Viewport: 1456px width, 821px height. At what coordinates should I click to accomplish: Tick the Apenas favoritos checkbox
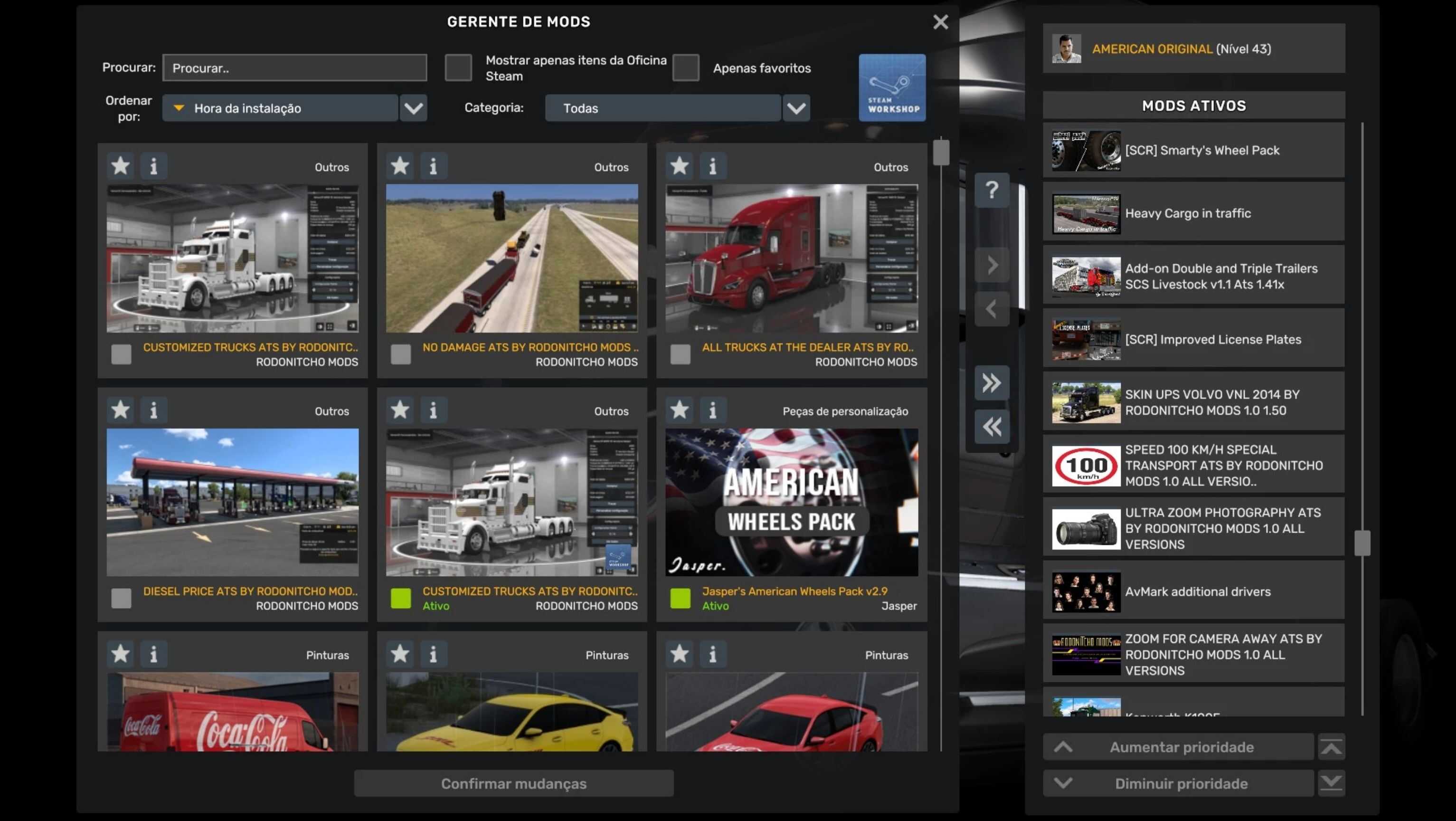(x=686, y=68)
